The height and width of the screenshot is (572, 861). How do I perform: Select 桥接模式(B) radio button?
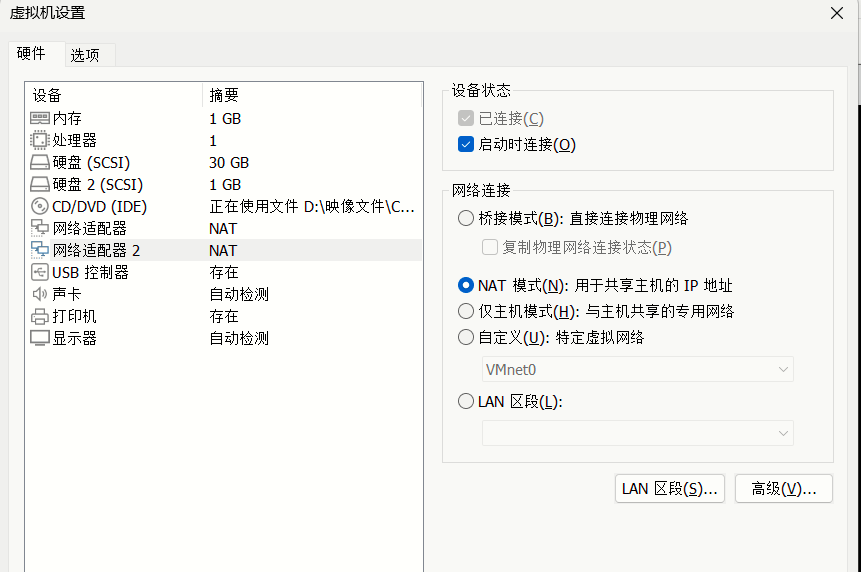pos(466,218)
